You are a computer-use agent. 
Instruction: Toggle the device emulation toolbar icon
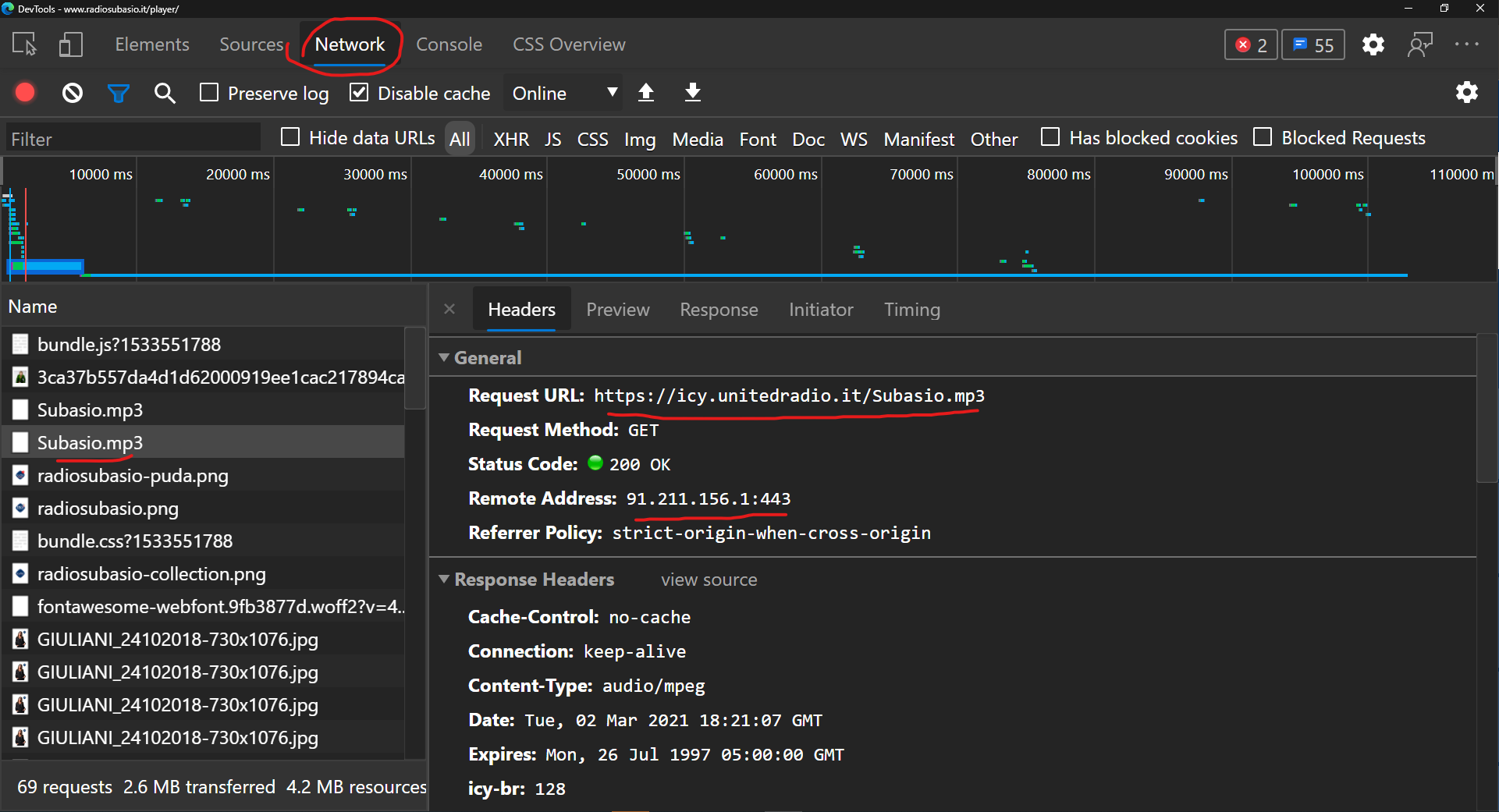click(71, 44)
